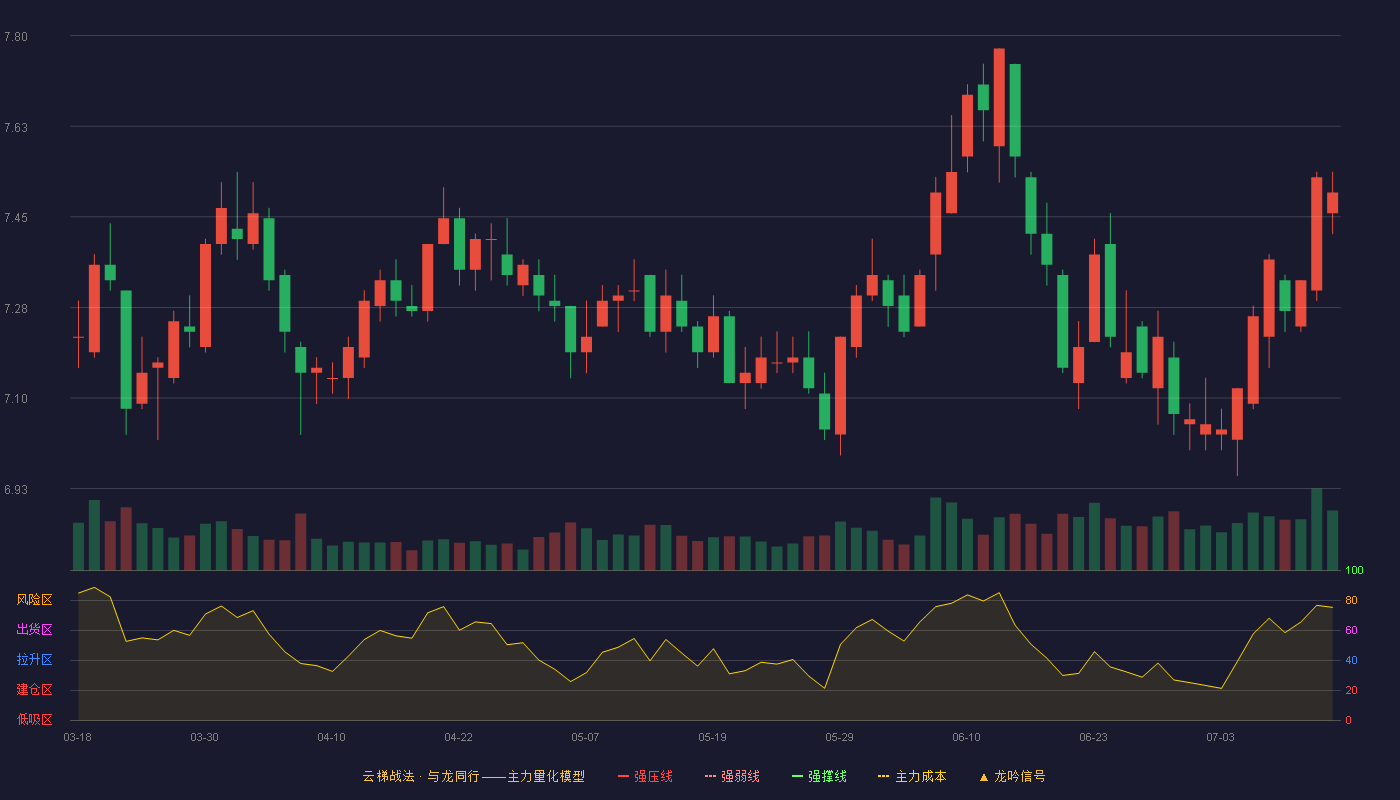Toggle the 强撑线 legend series
Image resolution: width=1400 pixels, height=800 pixels.
tap(819, 776)
